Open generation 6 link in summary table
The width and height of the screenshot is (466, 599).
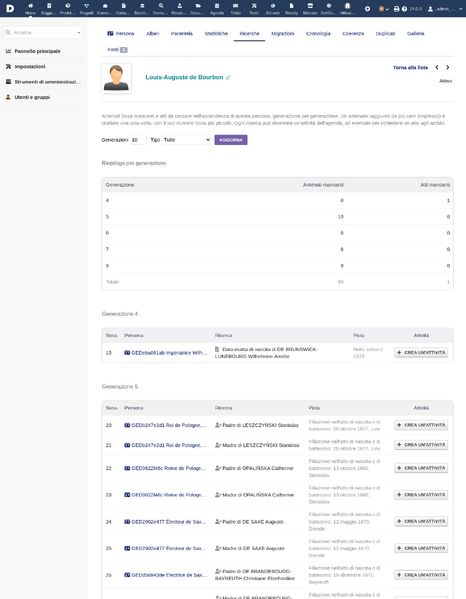pyautogui.click(x=107, y=233)
